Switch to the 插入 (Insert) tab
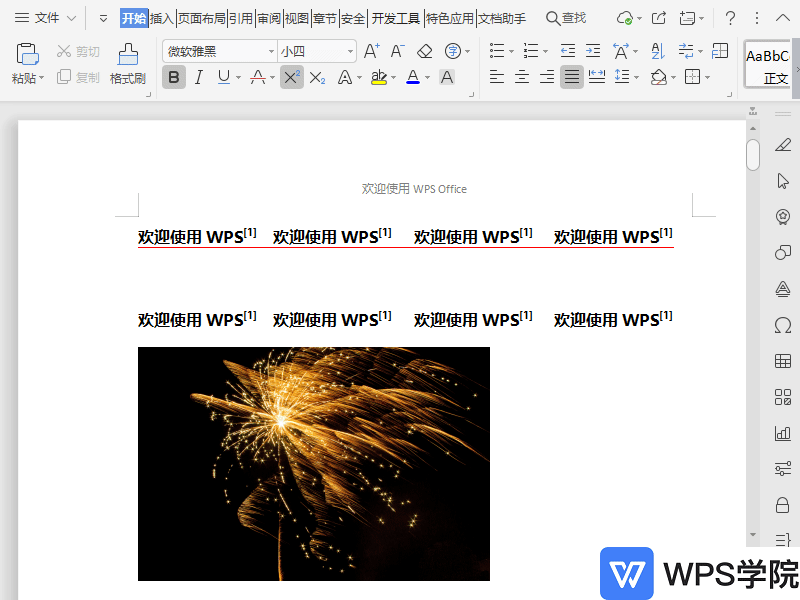This screenshot has width=800, height=600. [x=161, y=18]
